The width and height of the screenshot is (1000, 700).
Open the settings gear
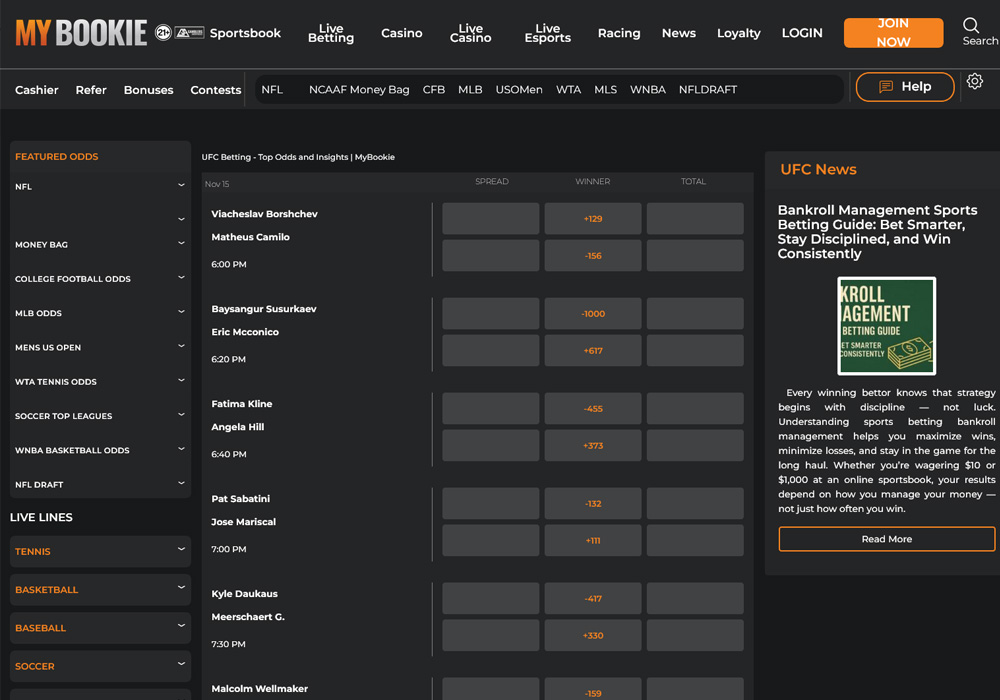pos(975,81)
